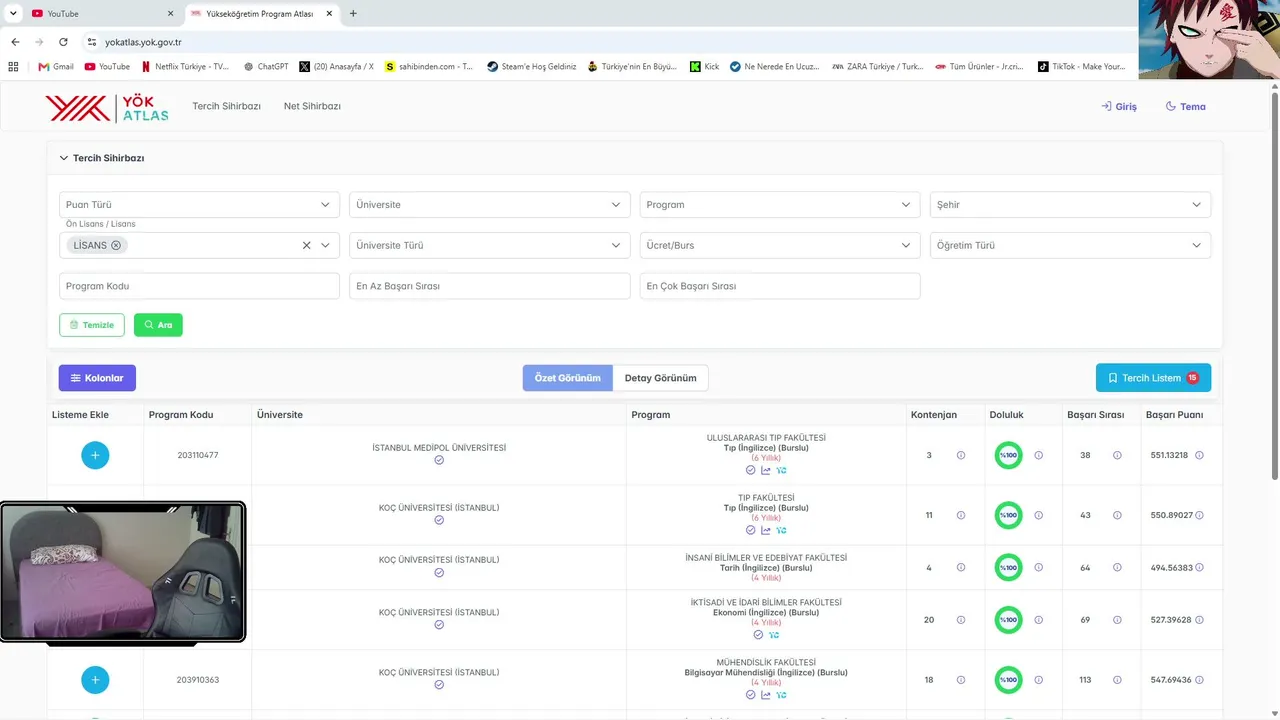This screenshot has width=1280, height=720.
Task: Focus Program Kodu input field
Action: pyautogui.click(x=199, y=286)
